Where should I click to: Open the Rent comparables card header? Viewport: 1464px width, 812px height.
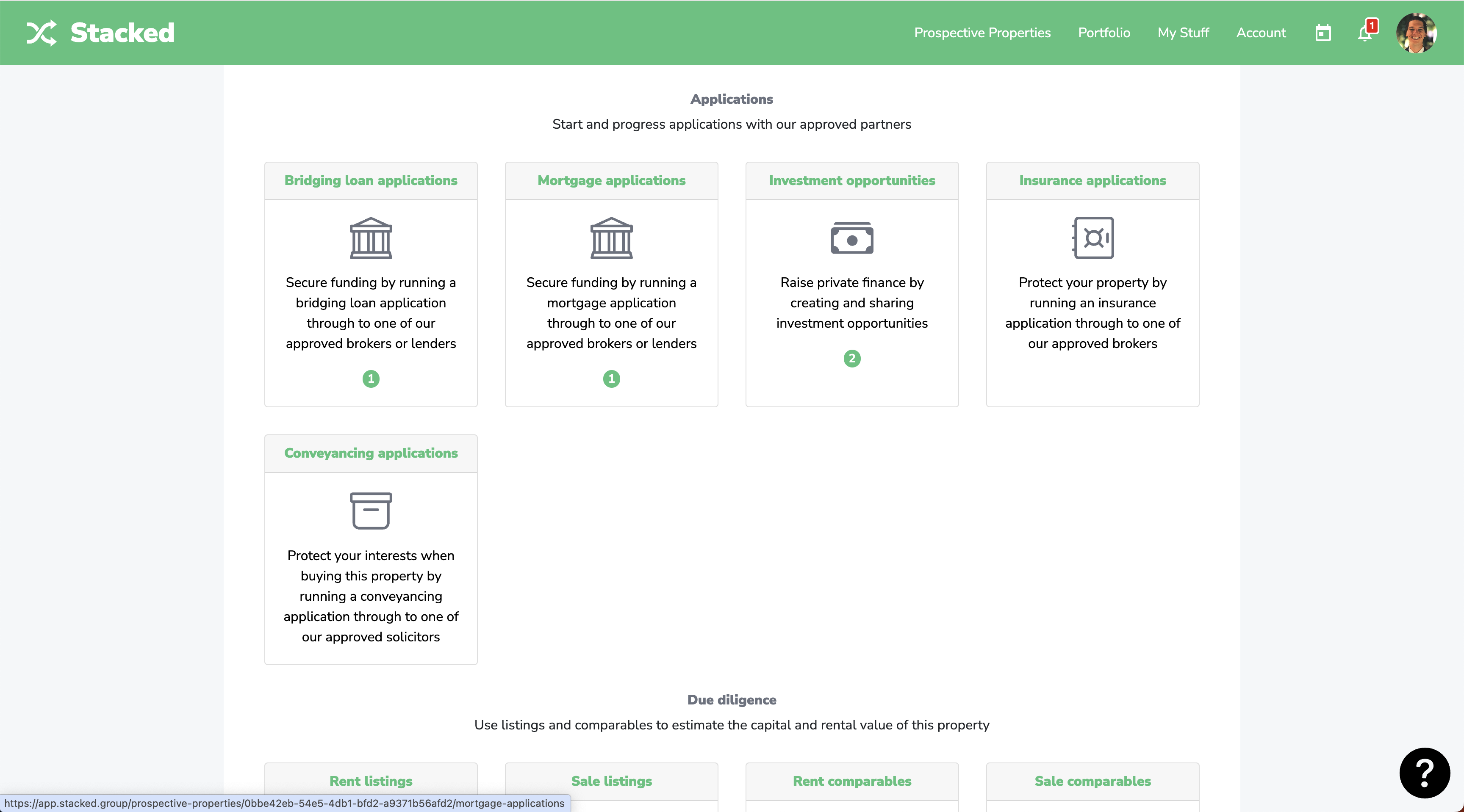pos(851,782)
